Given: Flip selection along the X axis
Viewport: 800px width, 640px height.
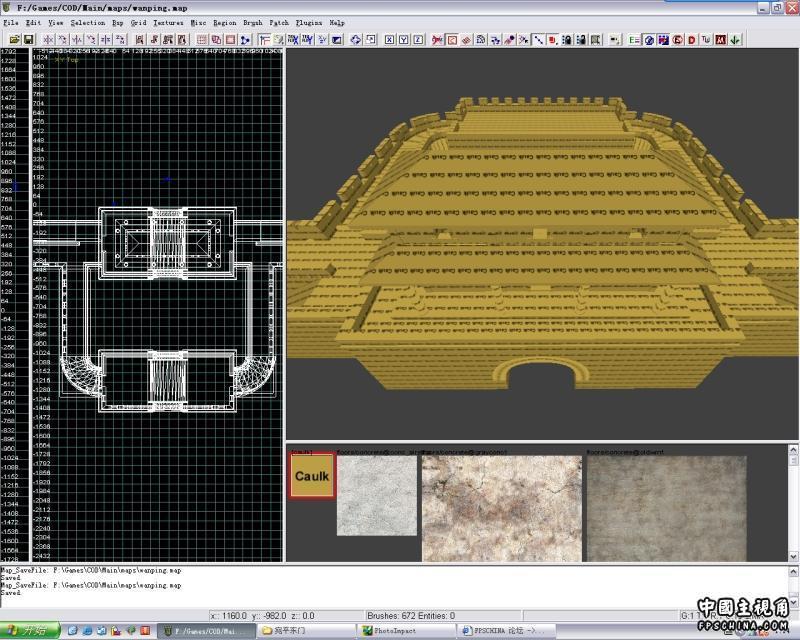Looking at the screenshot, I should point(48,40).
